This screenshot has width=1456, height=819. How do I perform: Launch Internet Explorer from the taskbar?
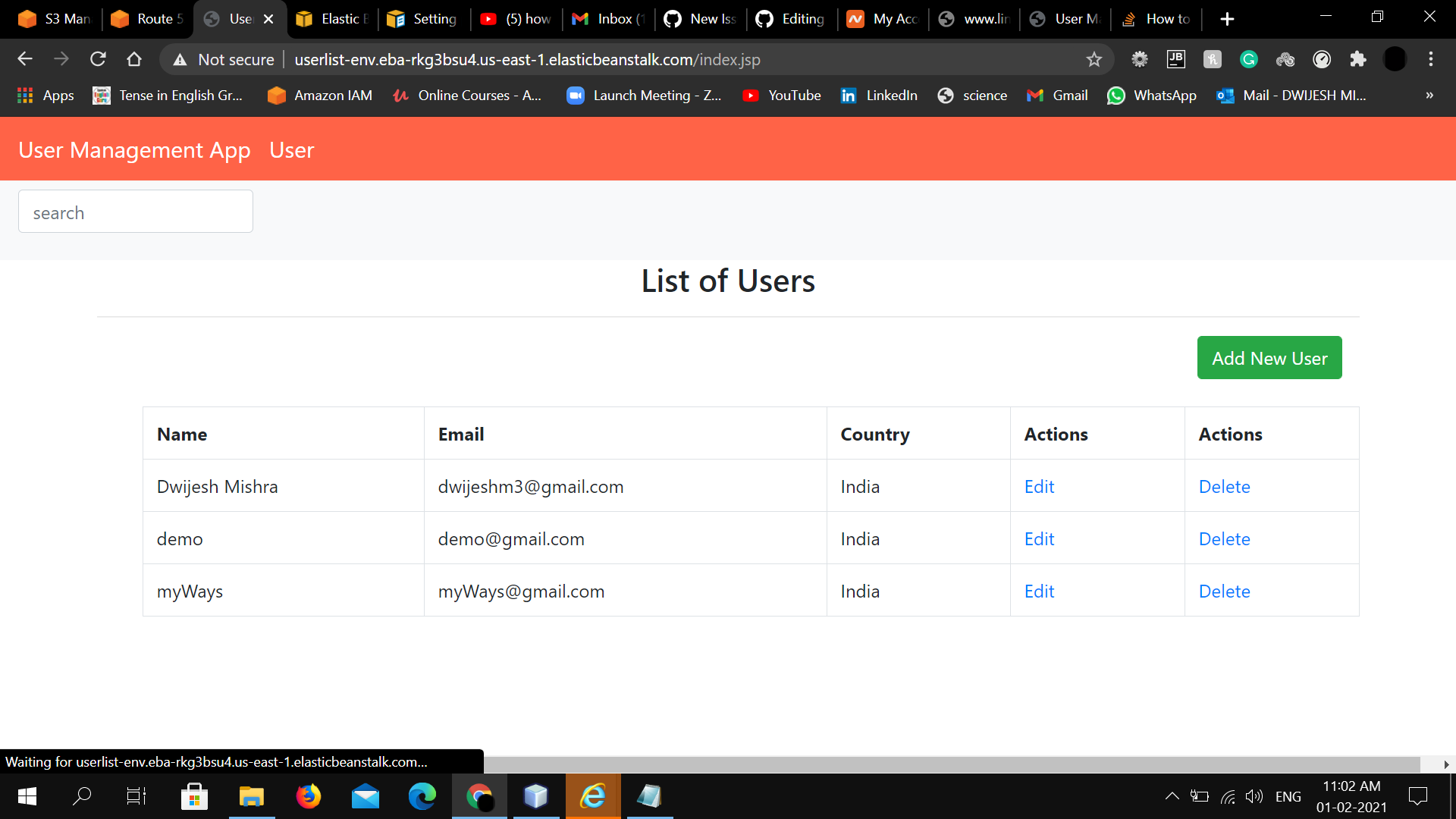point(593,796)
